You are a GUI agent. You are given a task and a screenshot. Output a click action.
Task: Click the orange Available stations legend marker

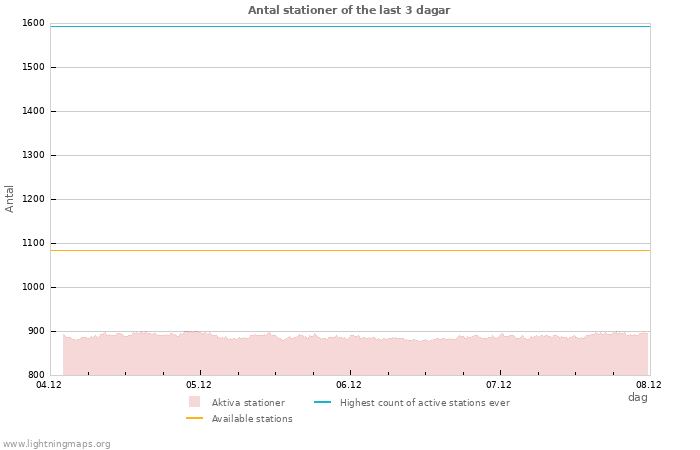[x=194, y=418]
